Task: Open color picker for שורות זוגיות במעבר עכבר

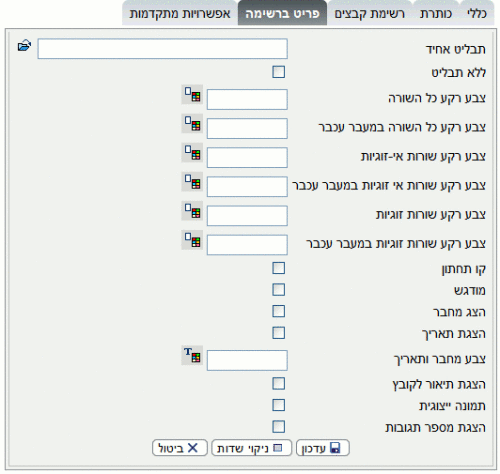Action: [x=192, y=240]
